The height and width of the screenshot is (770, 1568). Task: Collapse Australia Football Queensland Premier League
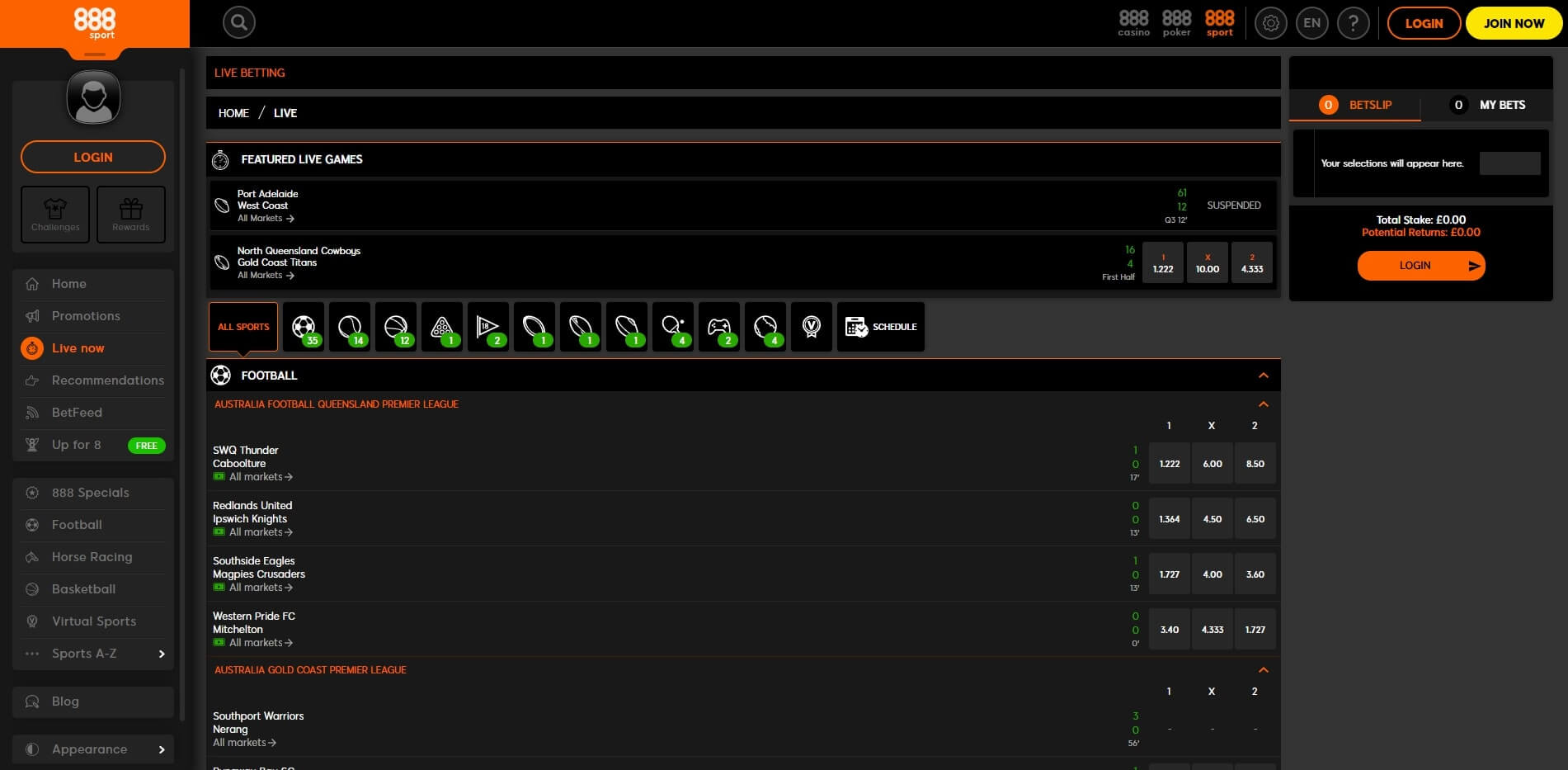(1263, 404)
